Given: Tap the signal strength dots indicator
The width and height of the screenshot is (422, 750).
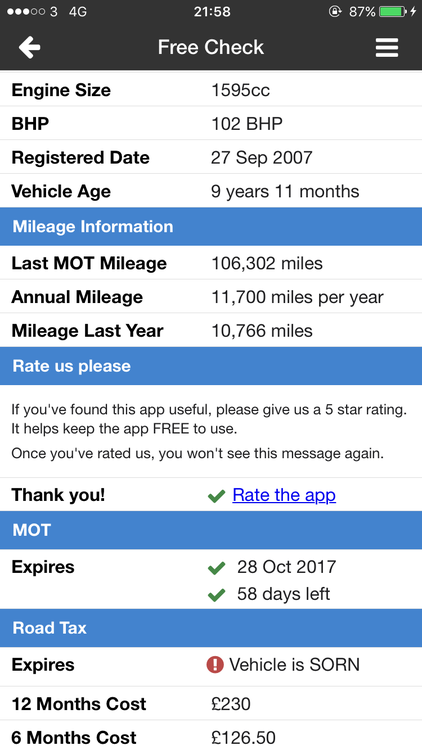Looking at the screenshot, I should click(x=27, y=11).
